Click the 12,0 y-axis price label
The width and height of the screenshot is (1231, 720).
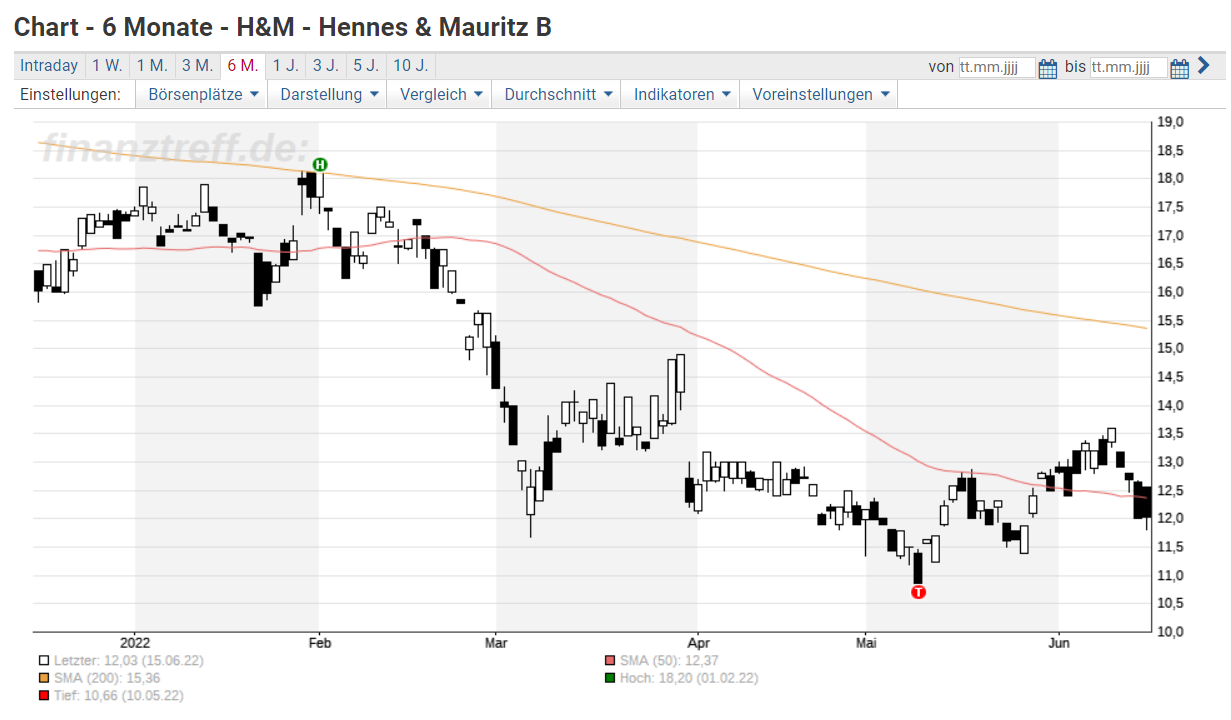1170,518
